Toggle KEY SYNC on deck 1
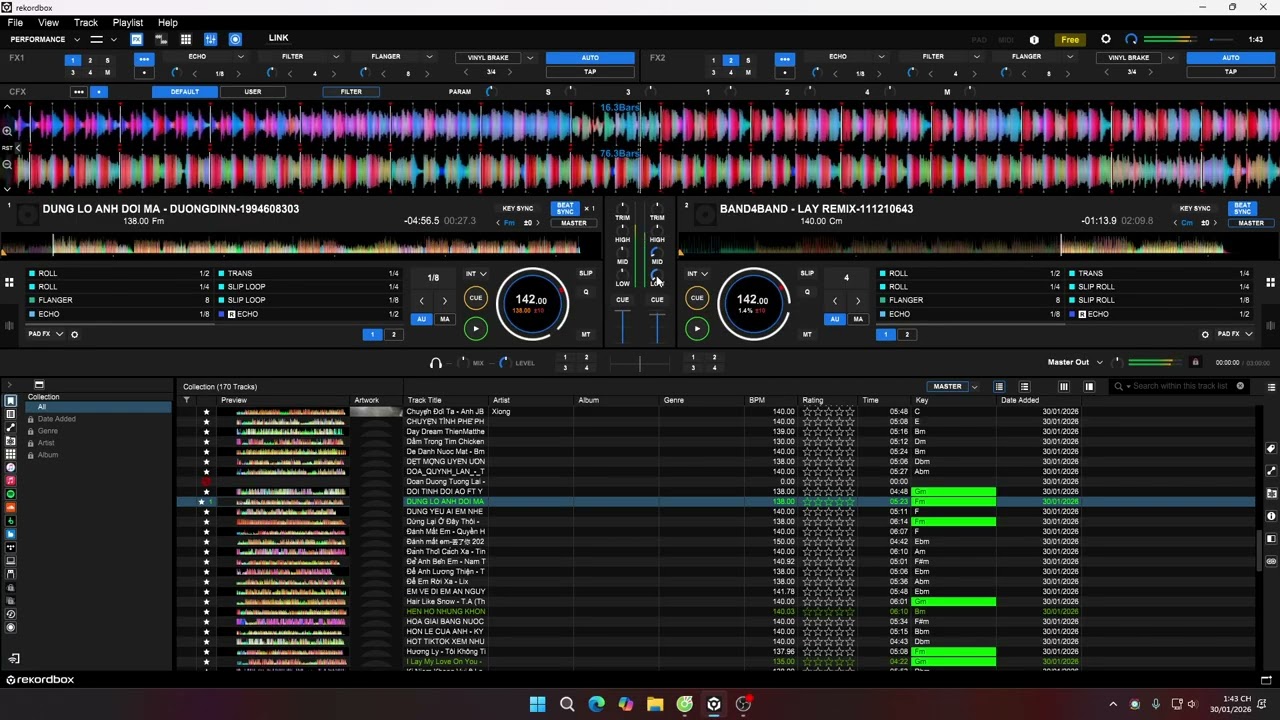 coord(518,209)
